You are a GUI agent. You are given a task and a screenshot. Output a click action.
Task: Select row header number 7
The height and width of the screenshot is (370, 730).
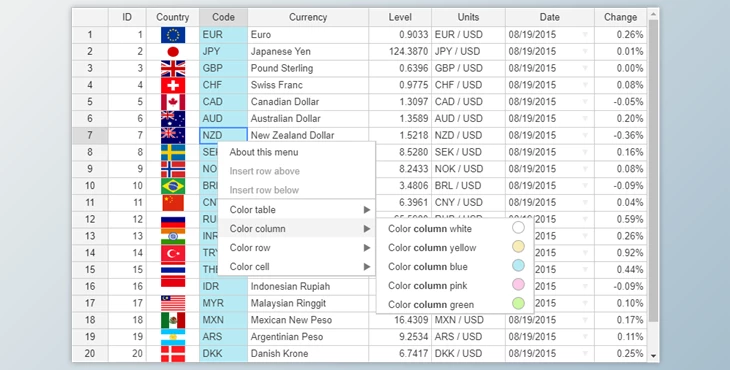(90, 135)
